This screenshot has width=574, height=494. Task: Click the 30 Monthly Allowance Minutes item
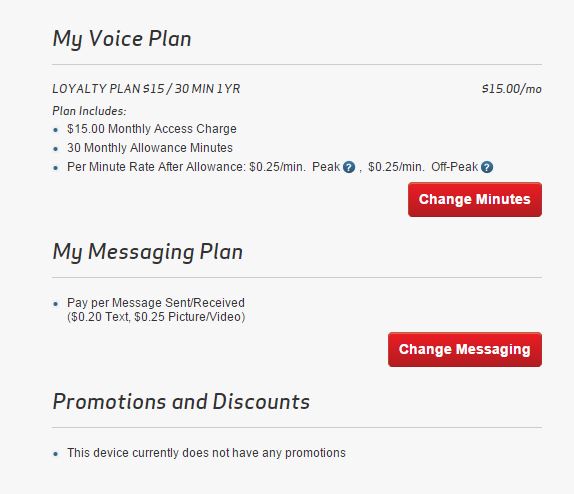pos(150,148)
